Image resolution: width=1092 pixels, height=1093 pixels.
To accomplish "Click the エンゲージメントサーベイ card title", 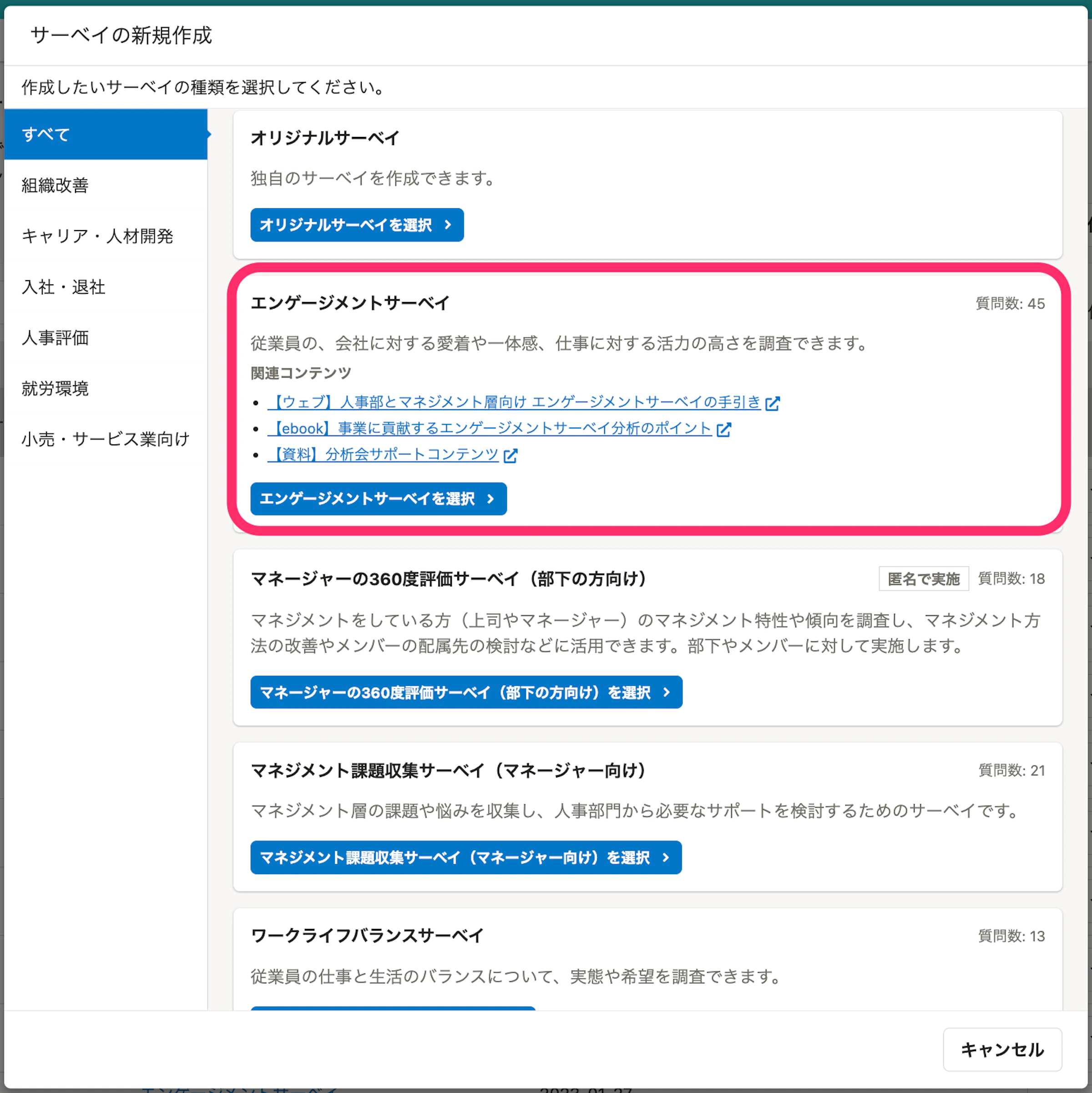I will coord(350,303).
